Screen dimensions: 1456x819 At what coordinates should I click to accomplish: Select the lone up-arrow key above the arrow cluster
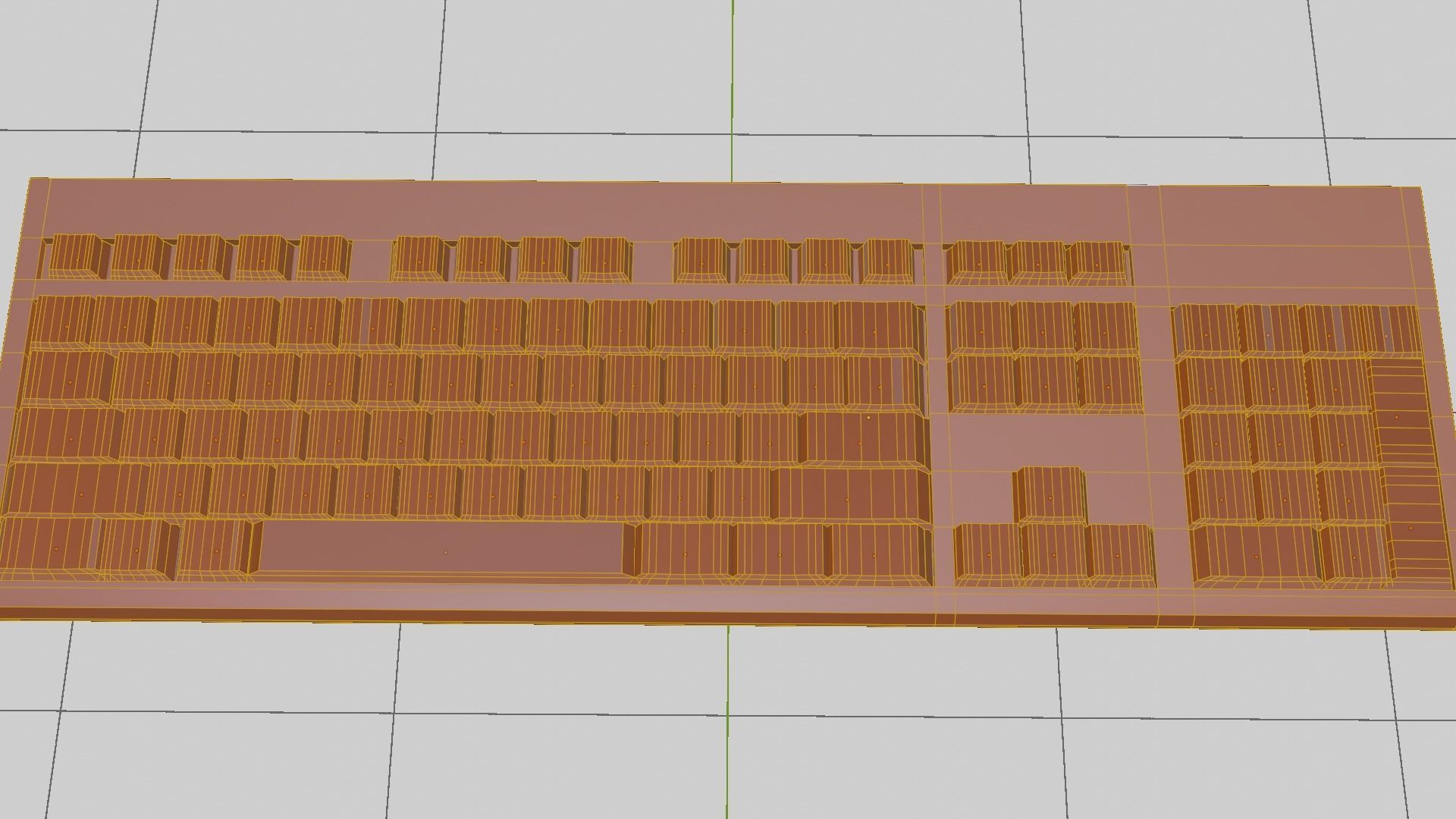(x=1050, y=495)
